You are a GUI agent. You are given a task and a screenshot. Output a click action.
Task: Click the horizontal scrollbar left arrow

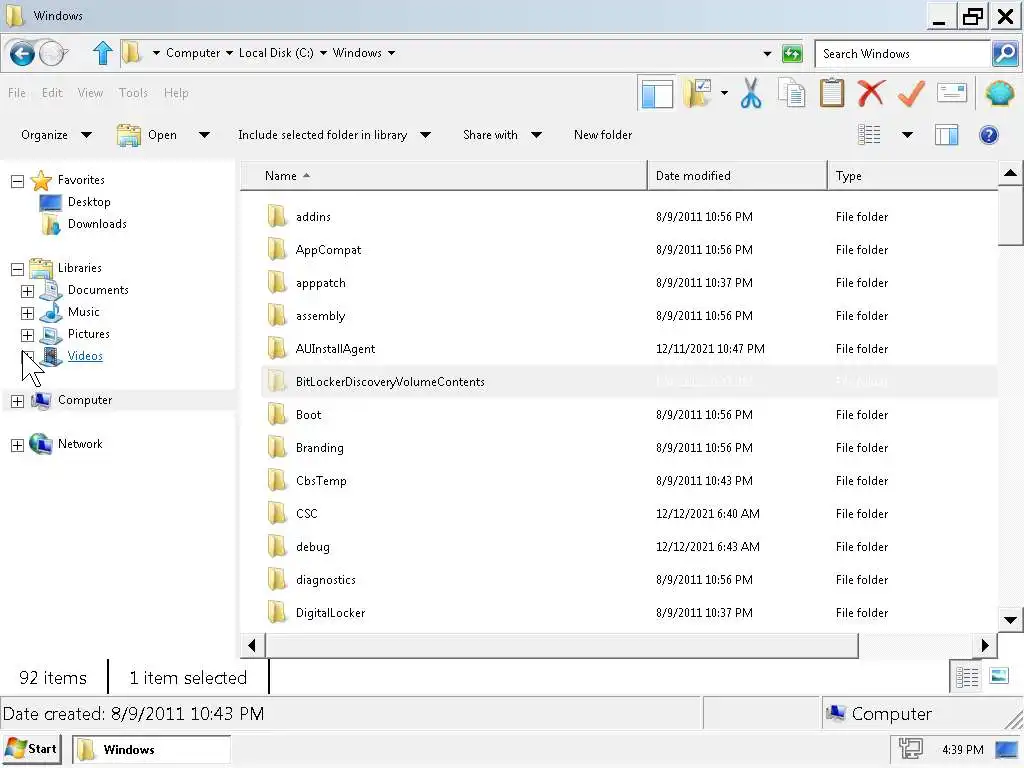252,646
